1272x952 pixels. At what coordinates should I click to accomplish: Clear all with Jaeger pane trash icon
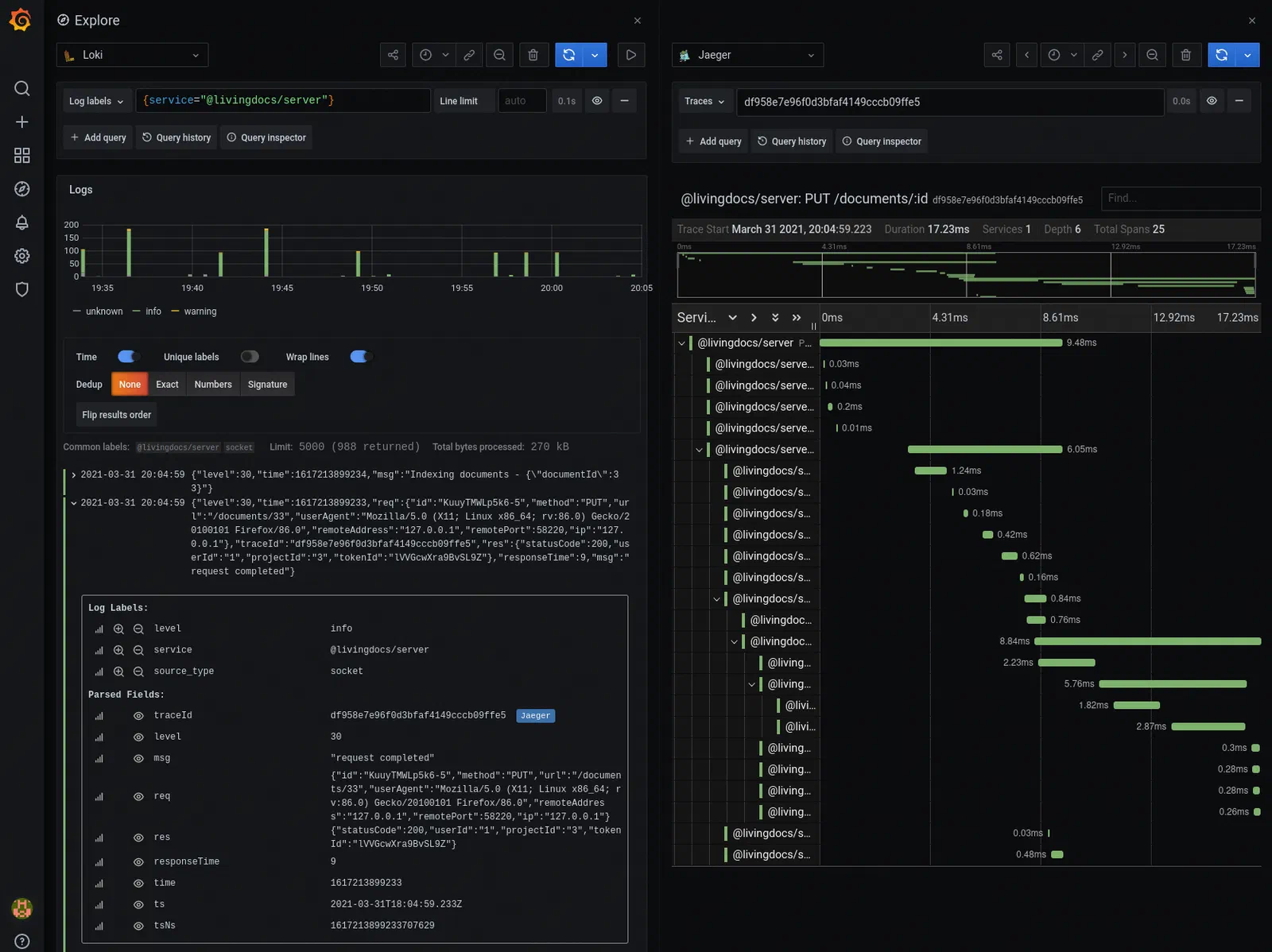coord(1186,55)
